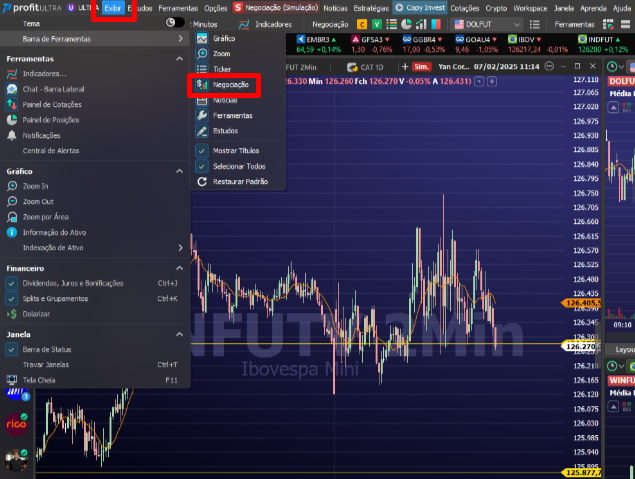
Task: Expand Barra de Ferramentas submenu
Action: 95,39
